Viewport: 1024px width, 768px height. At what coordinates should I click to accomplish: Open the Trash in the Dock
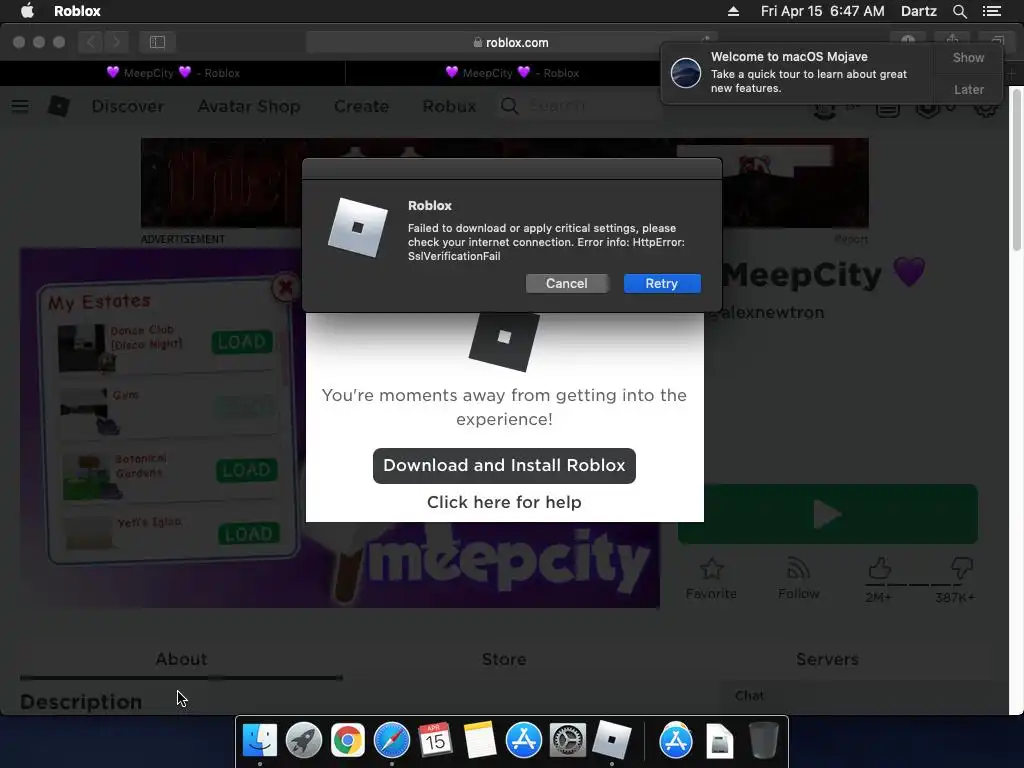(x=763, y=741)
